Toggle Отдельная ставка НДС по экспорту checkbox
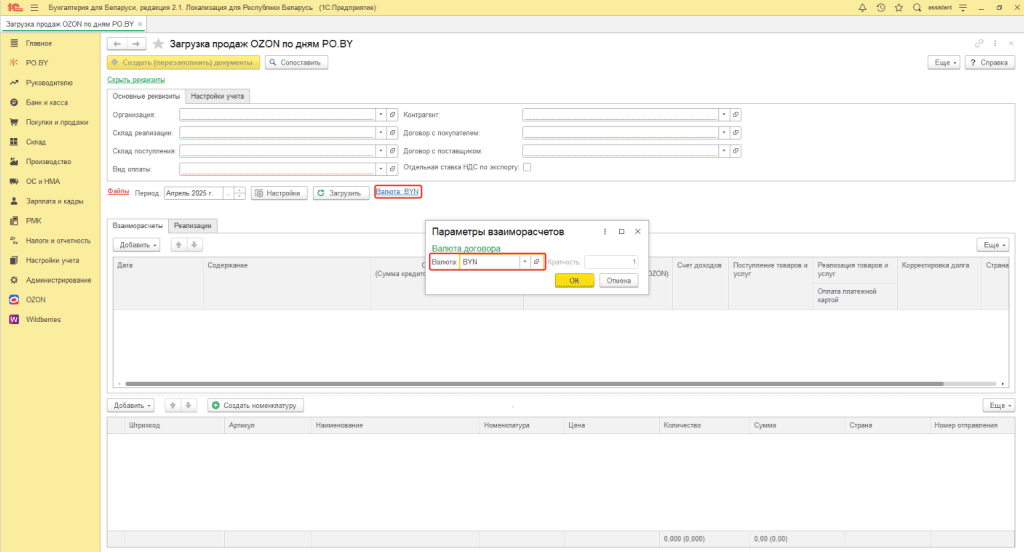The height and width of the screenshot is (552, 1024). coord(527,167)
